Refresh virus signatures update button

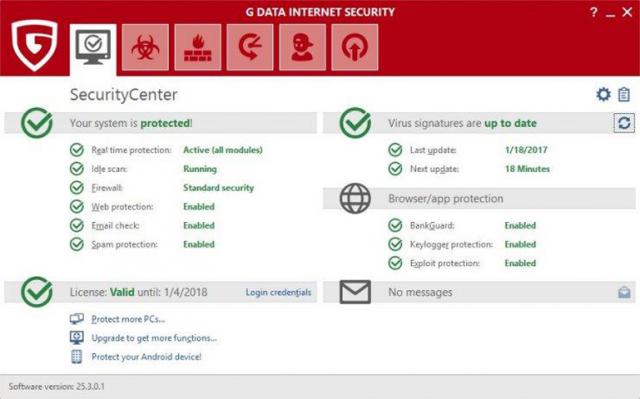point(624,123)
